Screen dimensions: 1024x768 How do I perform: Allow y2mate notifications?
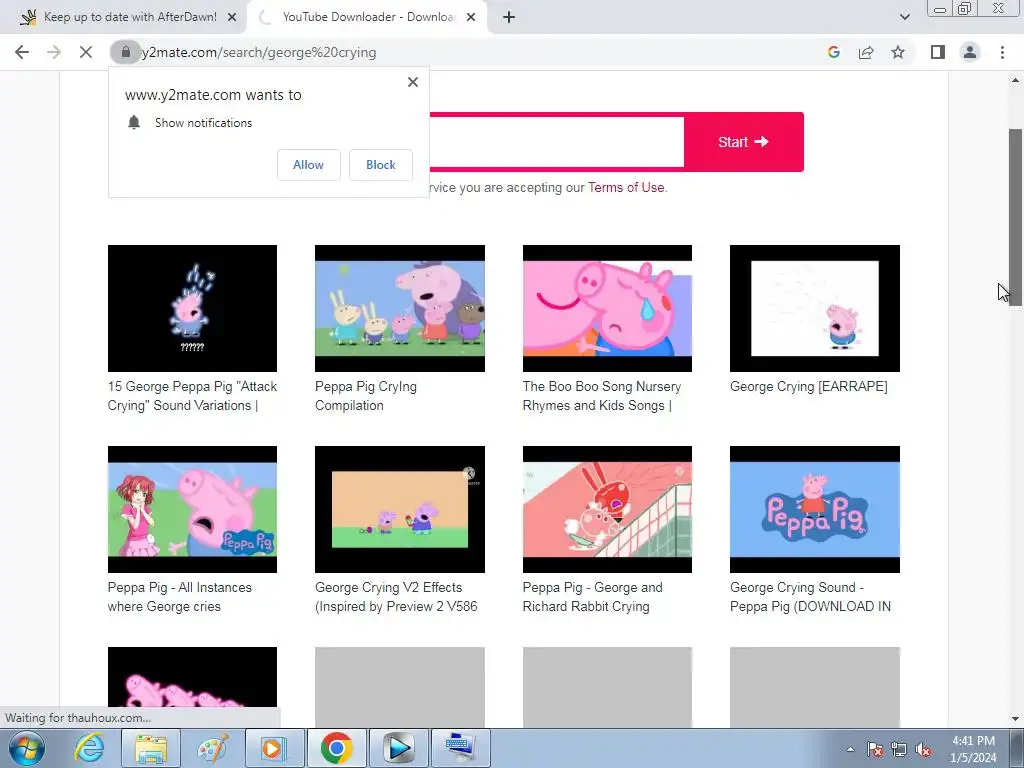coord(308,165)
